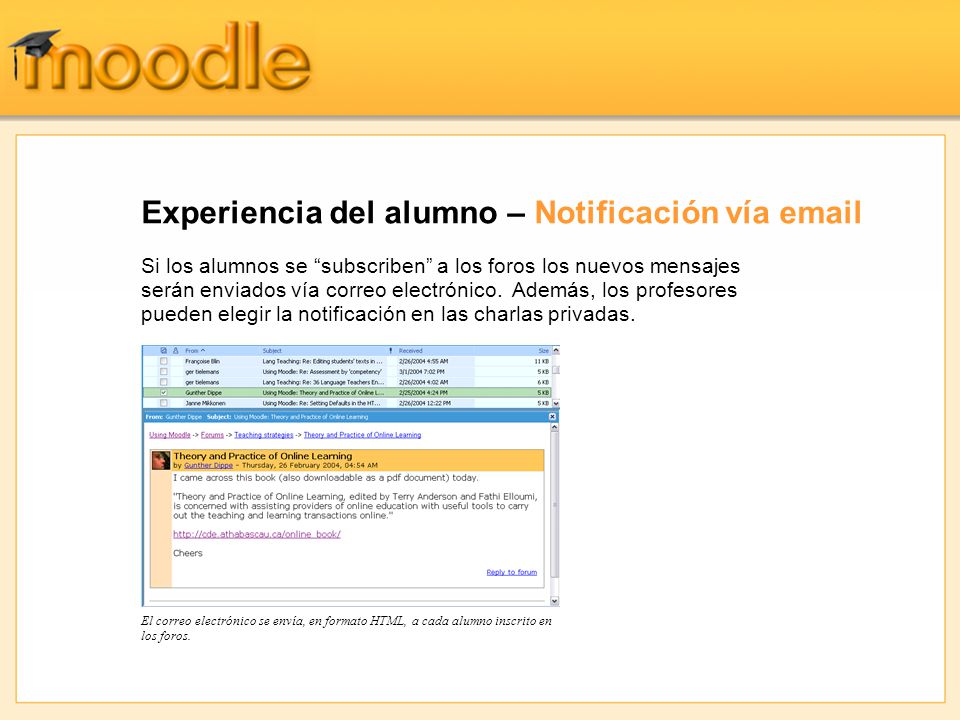Select the 'Assessment by competency' email subject
The height and width of the screenshot is (720, 960).
322,372
